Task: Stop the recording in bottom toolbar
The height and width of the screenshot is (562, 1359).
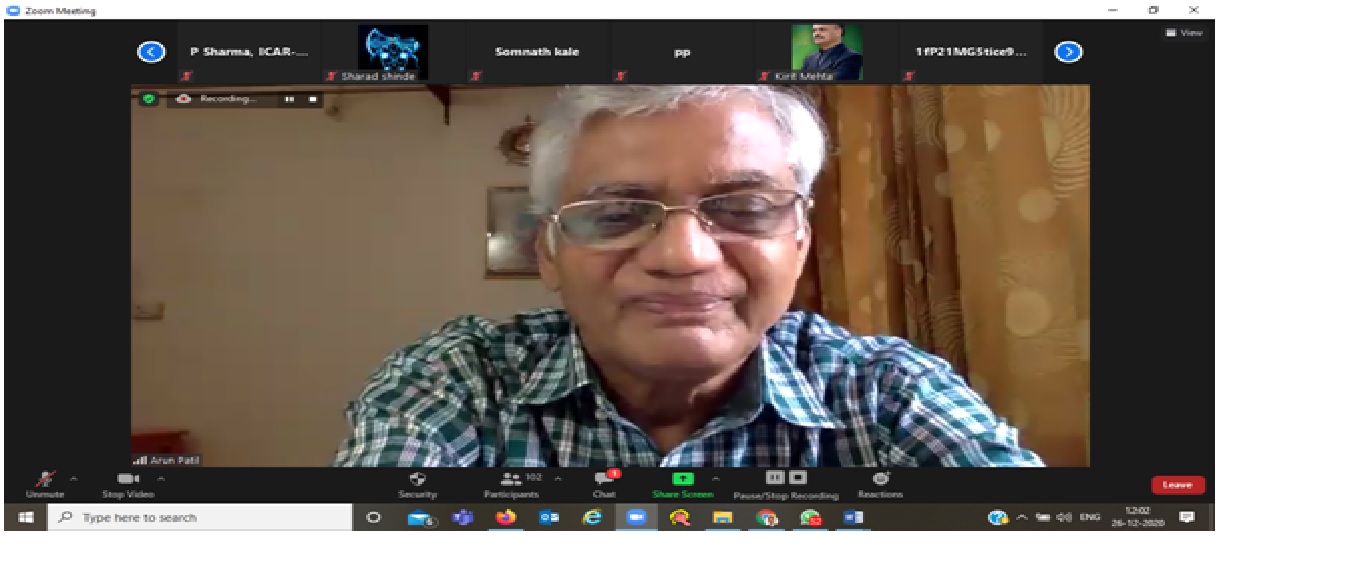Action: click(798, 478)
